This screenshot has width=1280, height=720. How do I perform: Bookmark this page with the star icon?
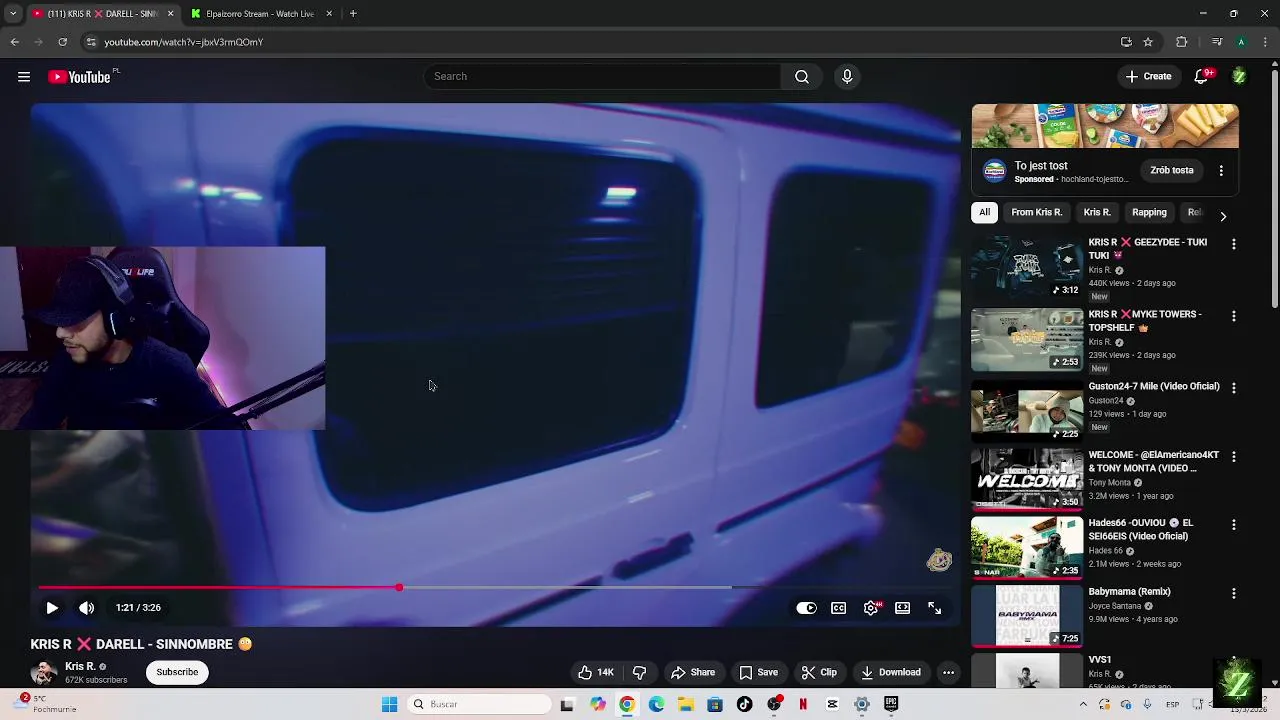click(1148, 42)
